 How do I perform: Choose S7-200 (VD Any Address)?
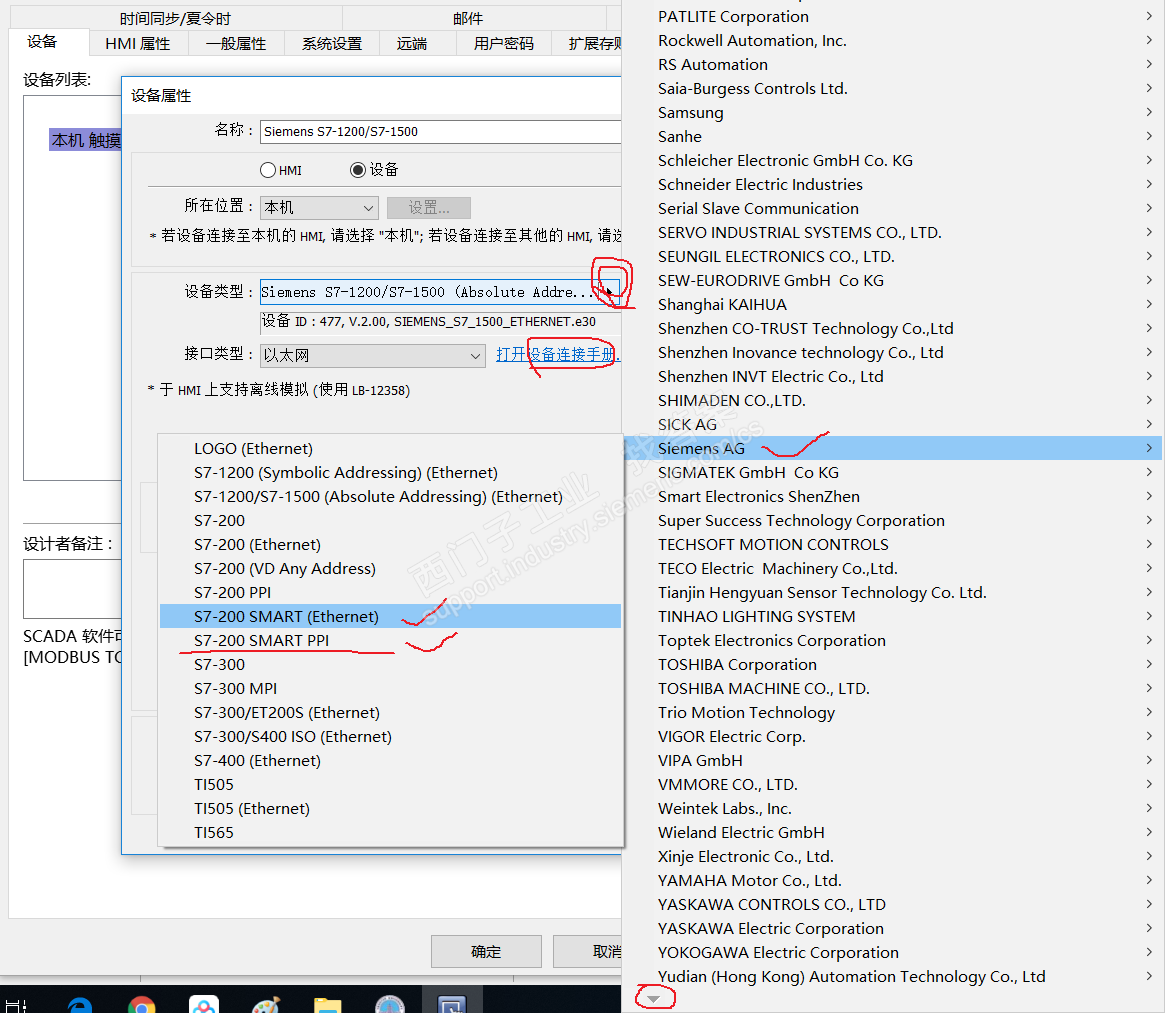391,569
